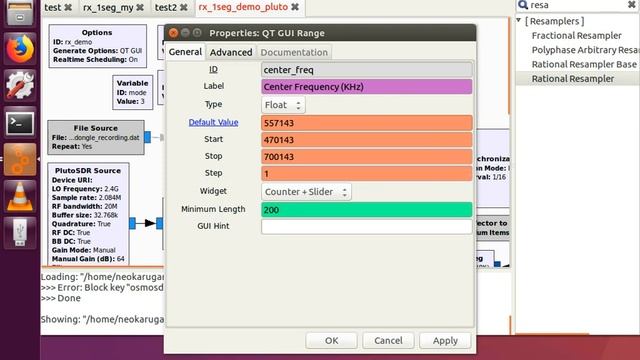Close the rx_1seg_demo_pluto tab

point(295,7)
